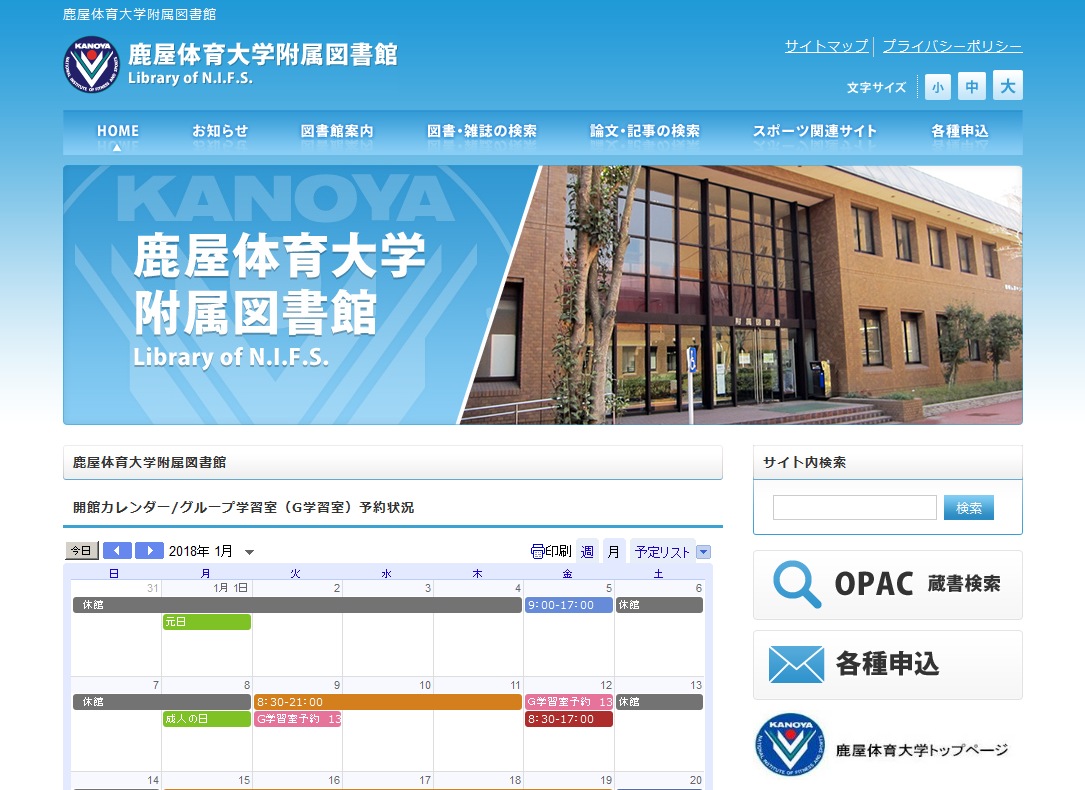Set text size to small (小)
The height and width of the screenshot is (790, 1085).
938,86
